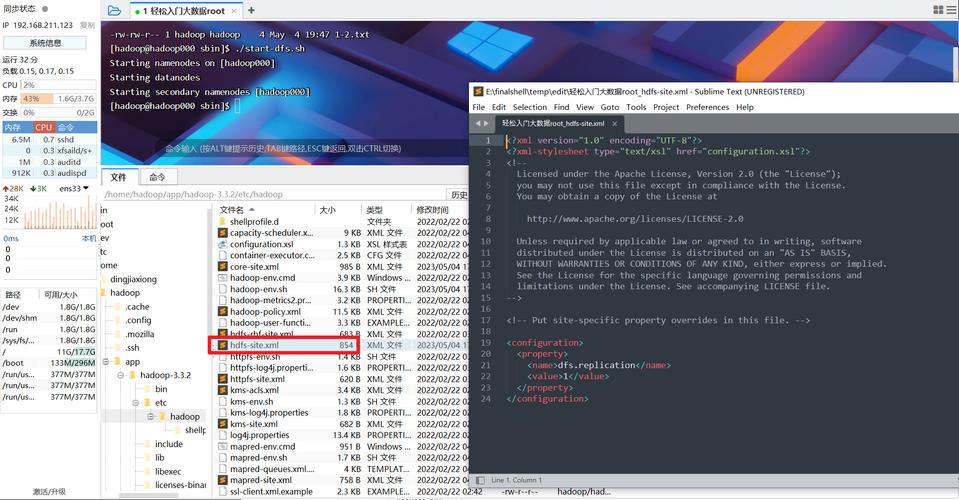
Task: Toggle sidebar icon in Sublime status bar
Action: click(x=480, y=480)
